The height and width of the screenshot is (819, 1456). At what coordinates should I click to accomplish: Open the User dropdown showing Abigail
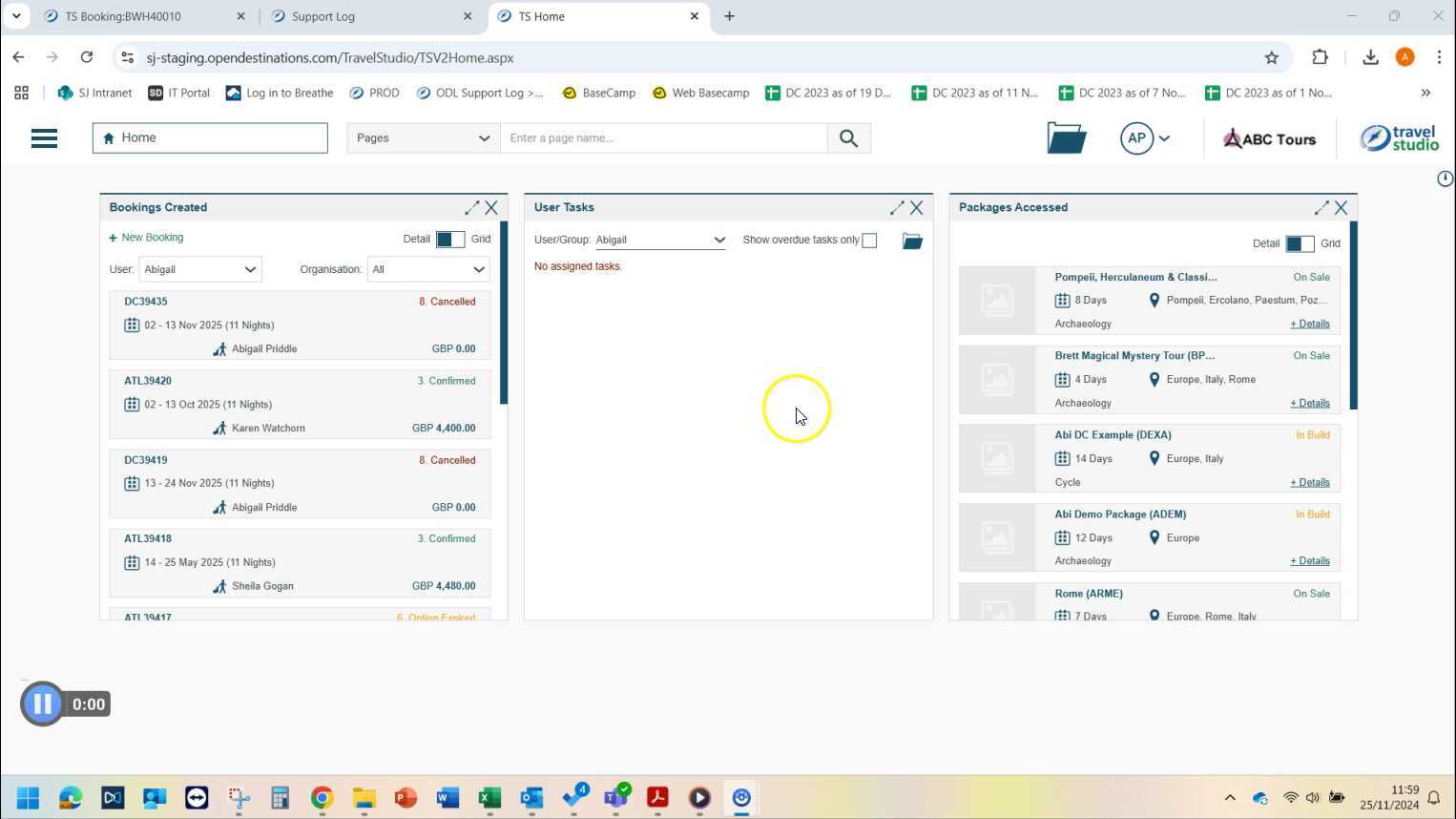pos(200,269)
